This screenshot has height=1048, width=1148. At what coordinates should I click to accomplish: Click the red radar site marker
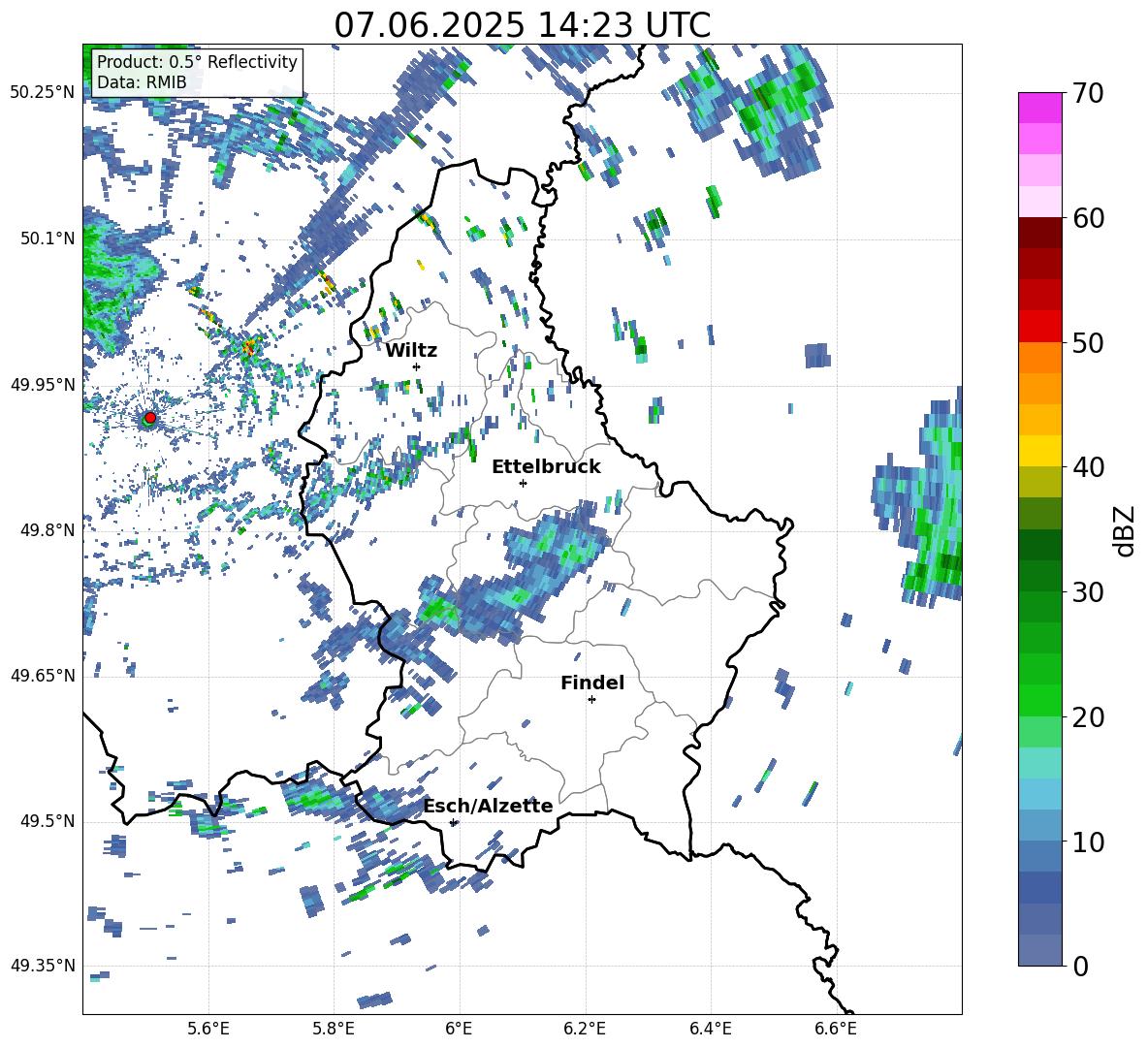[150, 418]
